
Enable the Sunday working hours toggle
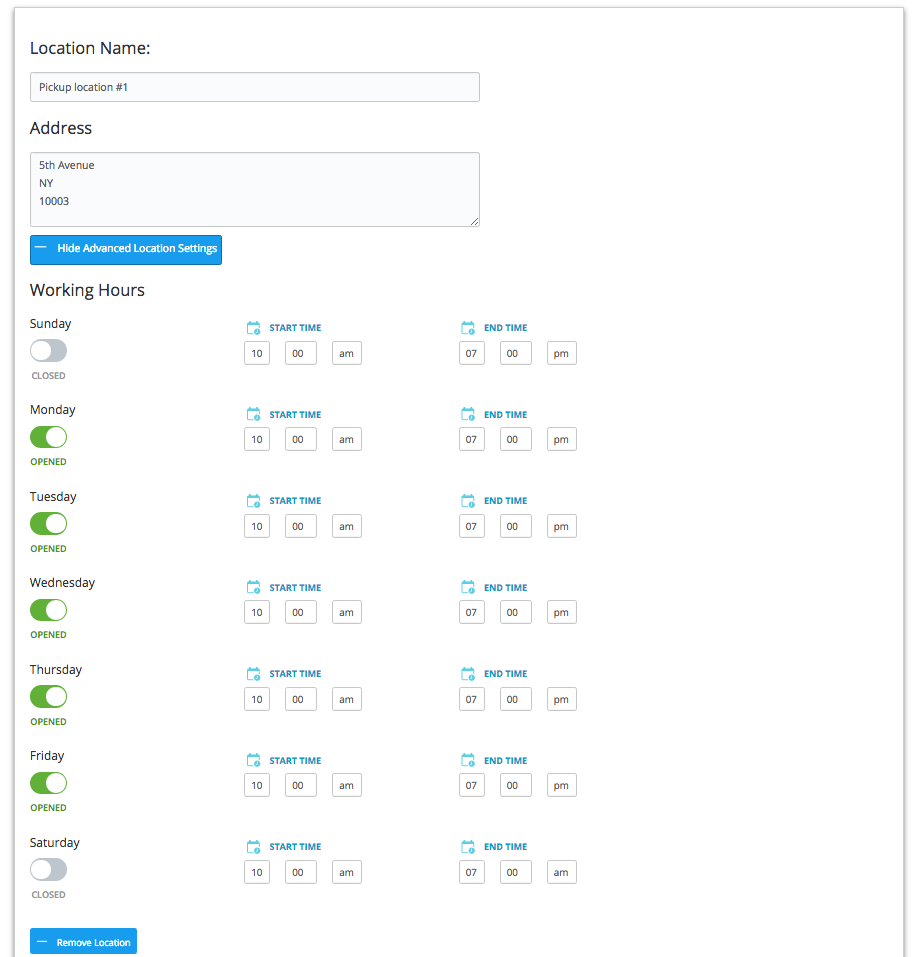(x=48, y=351)
